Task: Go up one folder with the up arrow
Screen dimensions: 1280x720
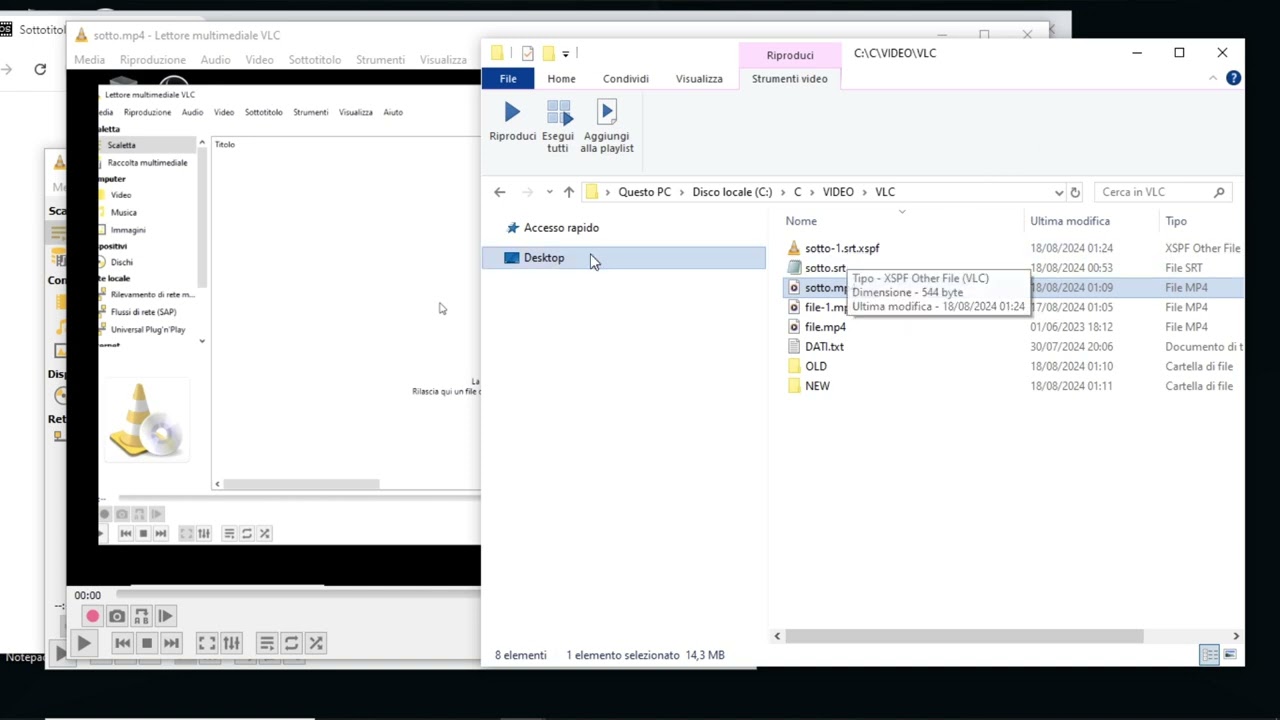Action: [x=569, y=192]
